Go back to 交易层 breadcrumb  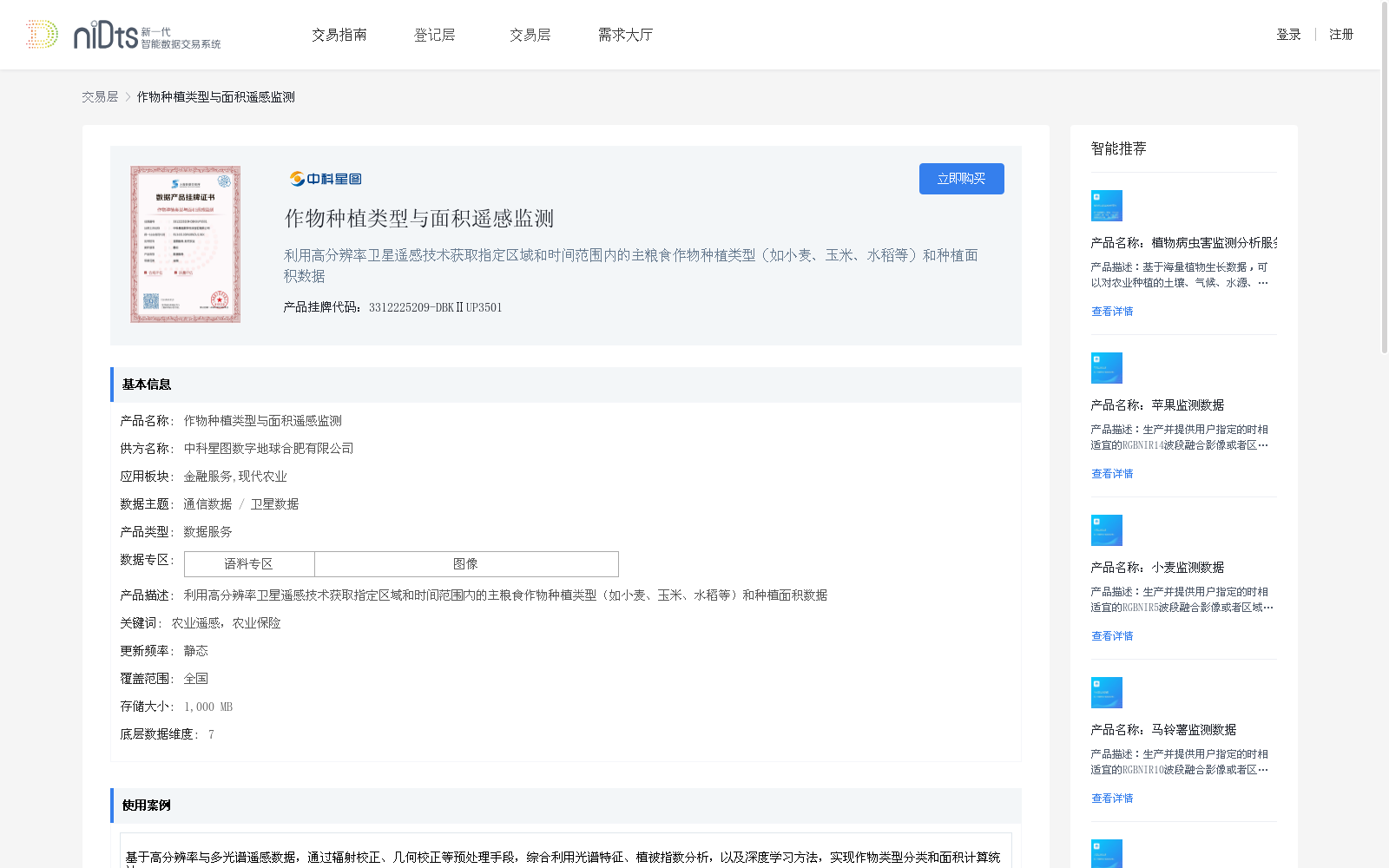tap(100, 97)
